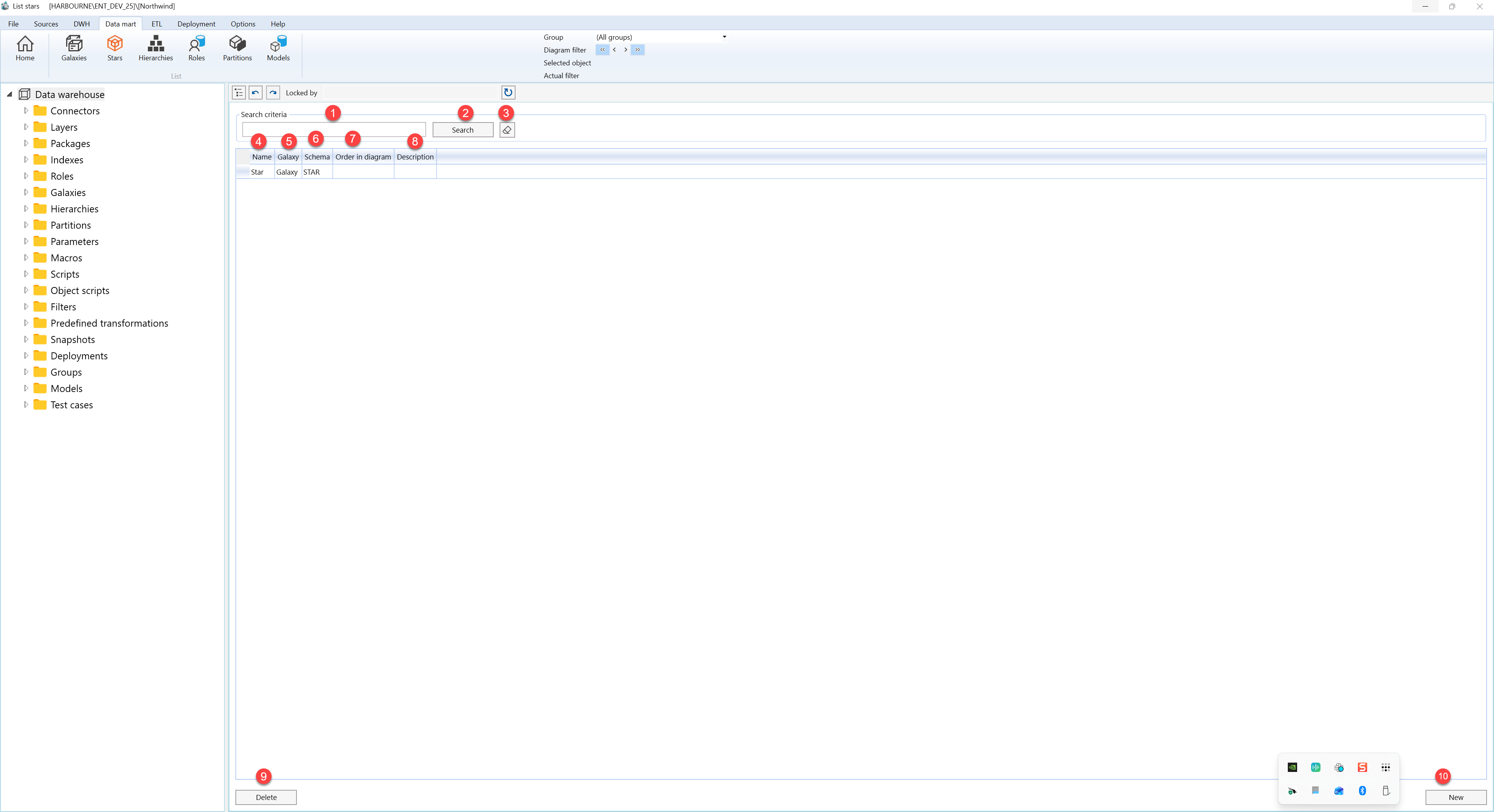The width and height of the screenshot is (1494, 812).
Task: Sort by the Order in diagram column
Action: point(363,157)
